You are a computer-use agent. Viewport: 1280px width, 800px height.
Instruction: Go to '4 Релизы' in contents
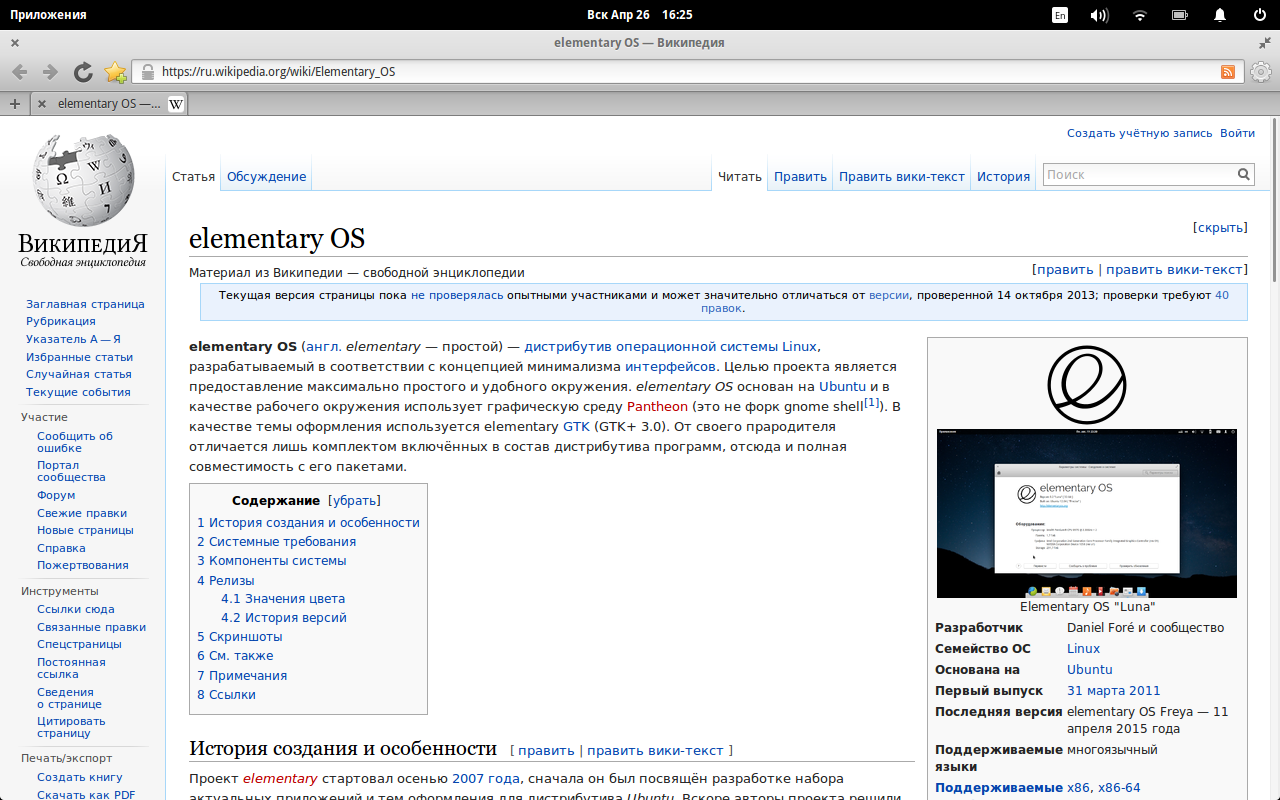click(x=226, y=580)
